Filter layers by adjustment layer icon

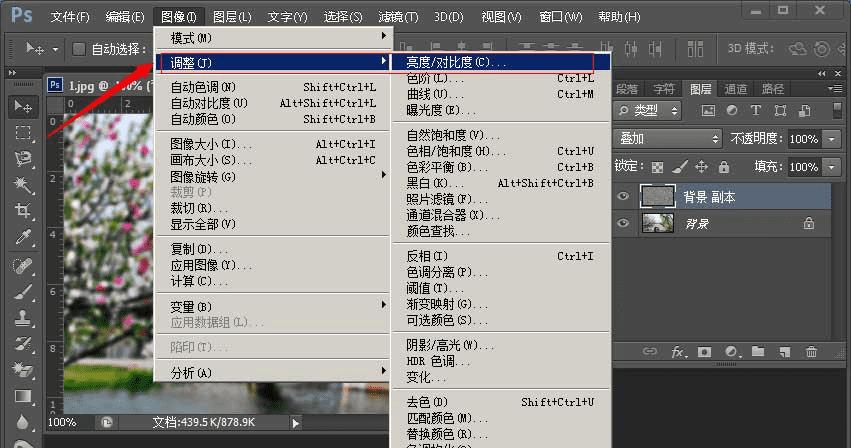(732, 110)
